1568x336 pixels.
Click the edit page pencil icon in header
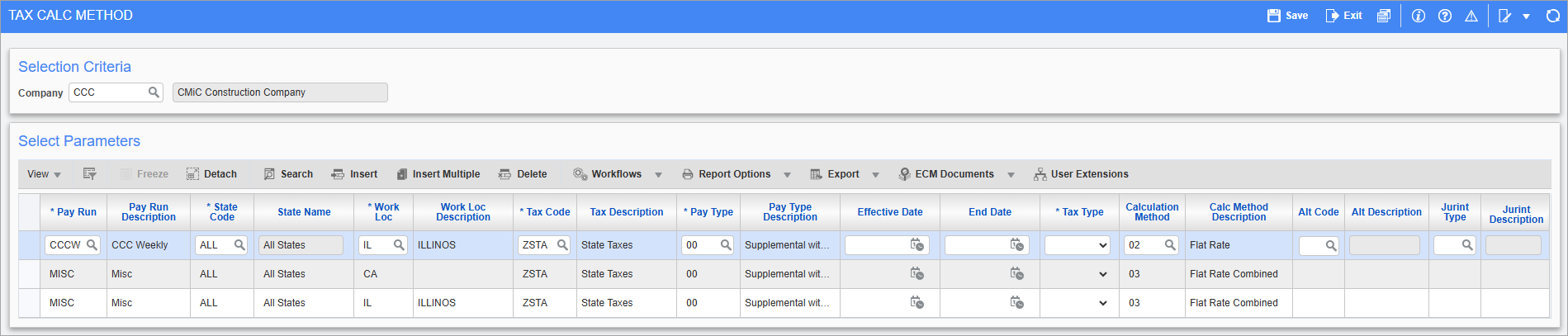[1505, 16]
